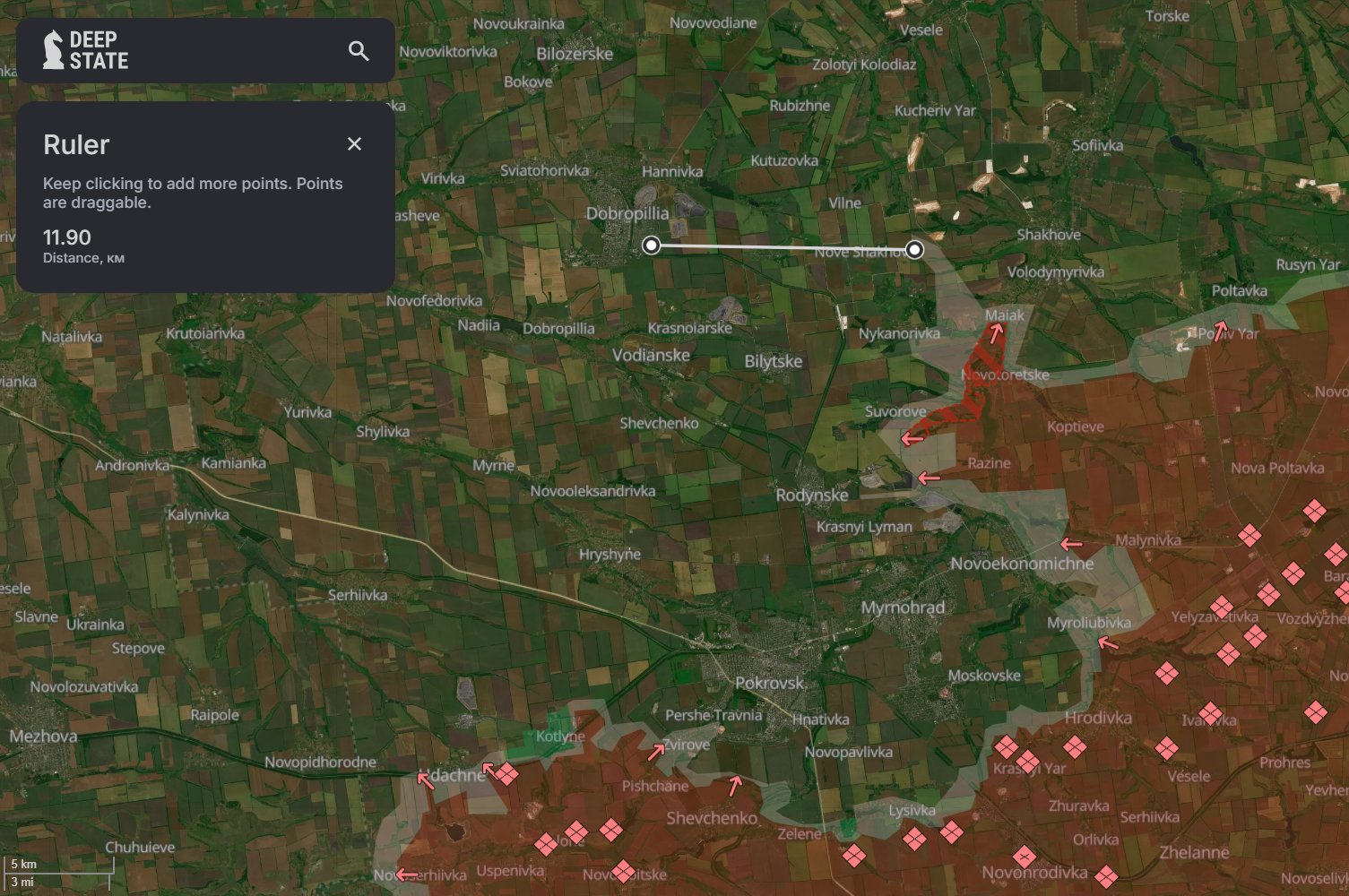
Task: Click the Serhiivka label near Hryshyne
Action: pyautogui.click(x=358, y=595)
